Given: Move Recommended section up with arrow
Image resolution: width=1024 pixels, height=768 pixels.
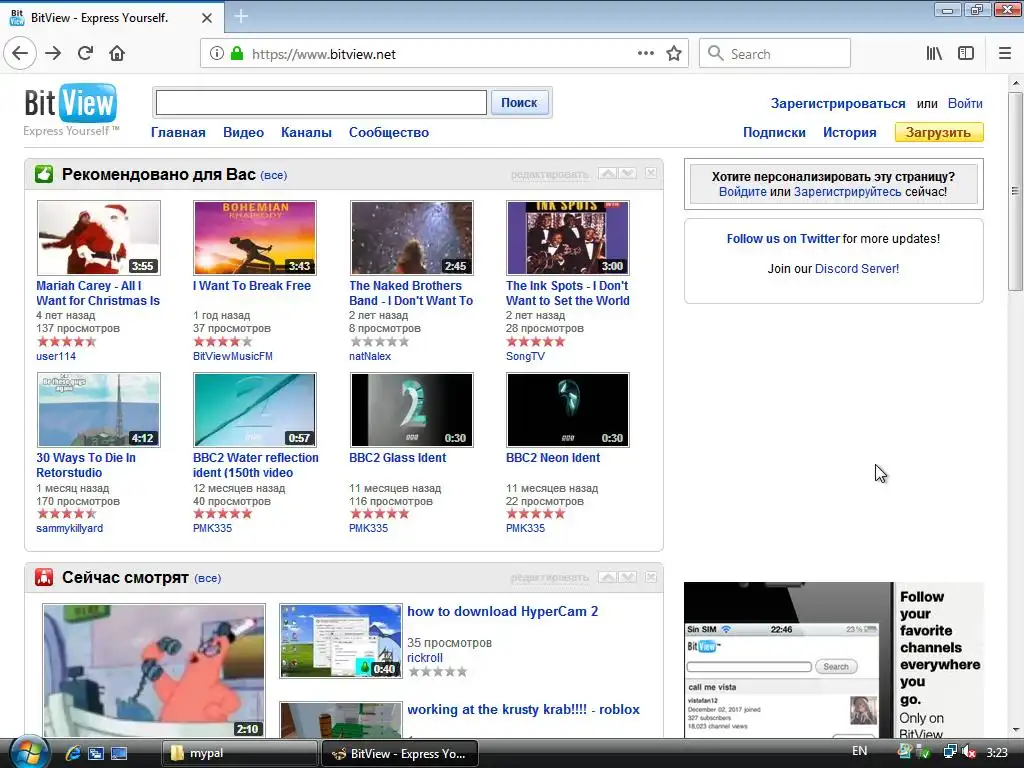Looking at the screenshot, I should pos(607,173).
